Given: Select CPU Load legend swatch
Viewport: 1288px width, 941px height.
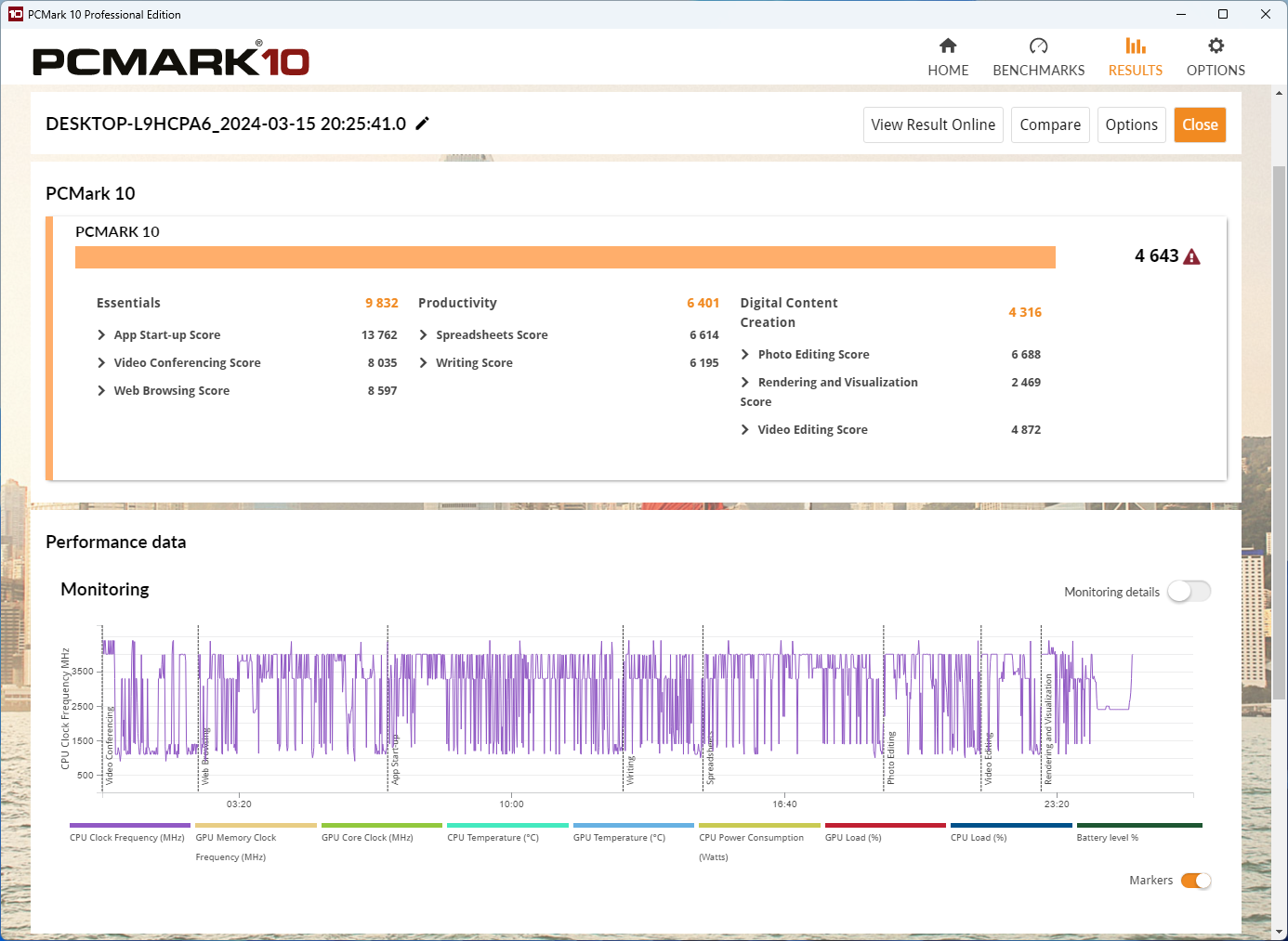Looking at the screenshot, I should (1011, 825).
